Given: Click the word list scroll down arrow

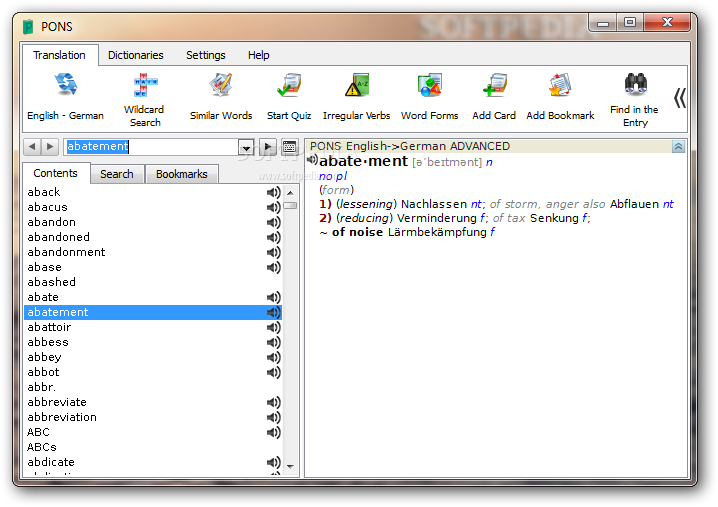Looking at the screenshot, I should [290, 466].
